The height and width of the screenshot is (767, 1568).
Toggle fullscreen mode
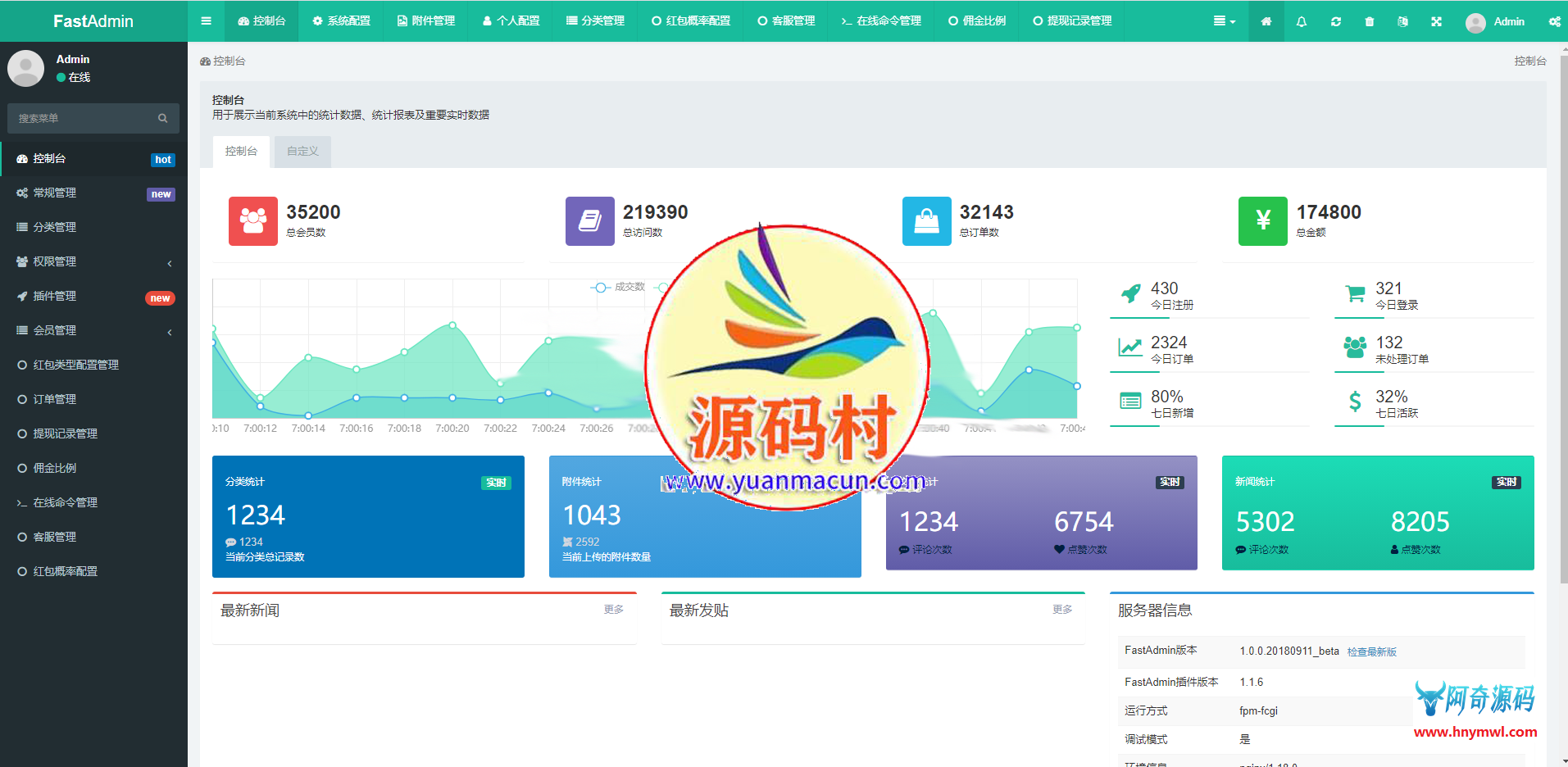[x=1436, y=21]
